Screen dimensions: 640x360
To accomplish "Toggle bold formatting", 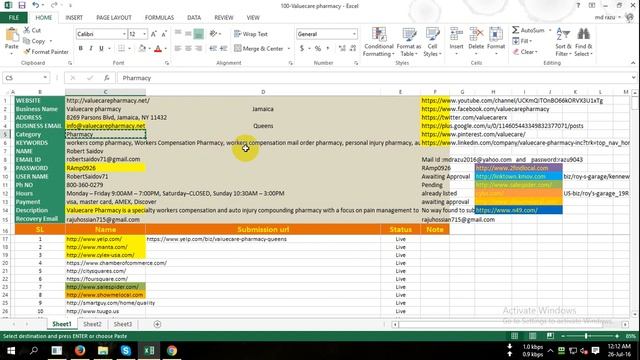I will 80,49.
